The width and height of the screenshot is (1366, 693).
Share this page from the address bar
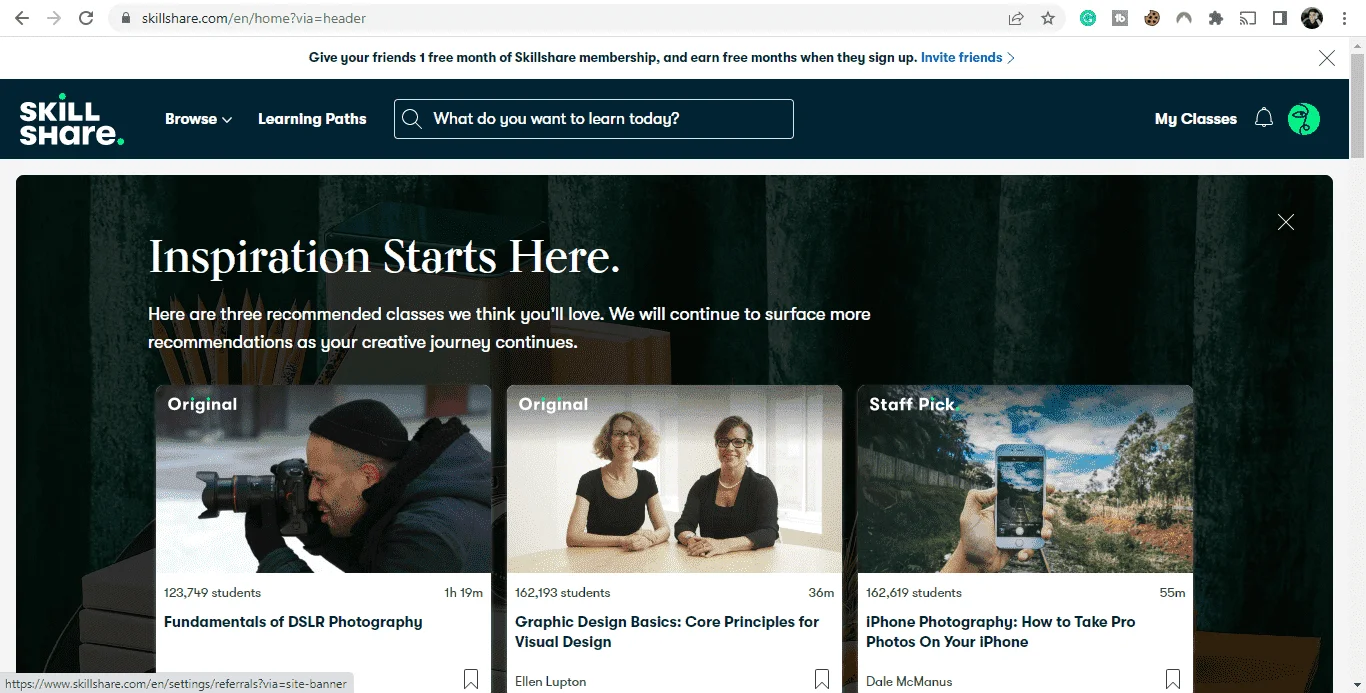tap(1016, 18)
